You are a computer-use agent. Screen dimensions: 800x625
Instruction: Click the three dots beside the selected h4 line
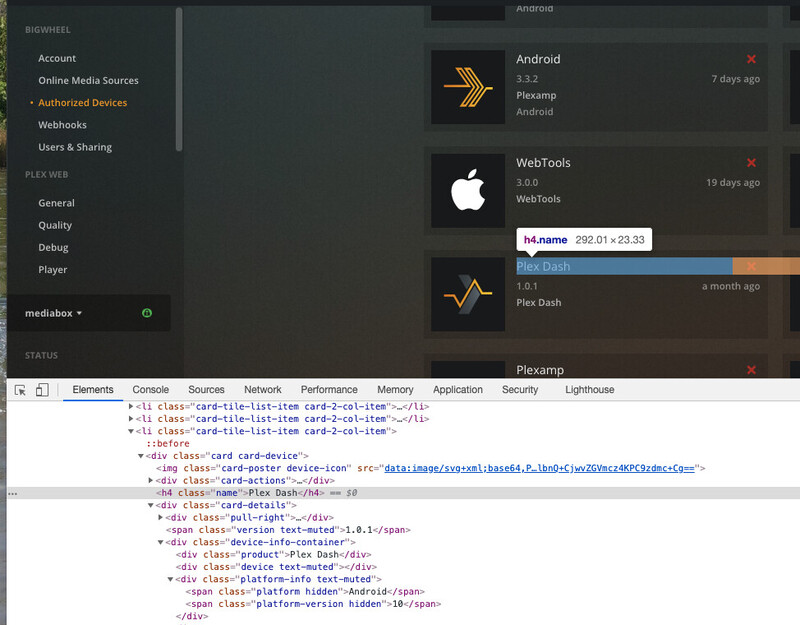coord(13,494)
